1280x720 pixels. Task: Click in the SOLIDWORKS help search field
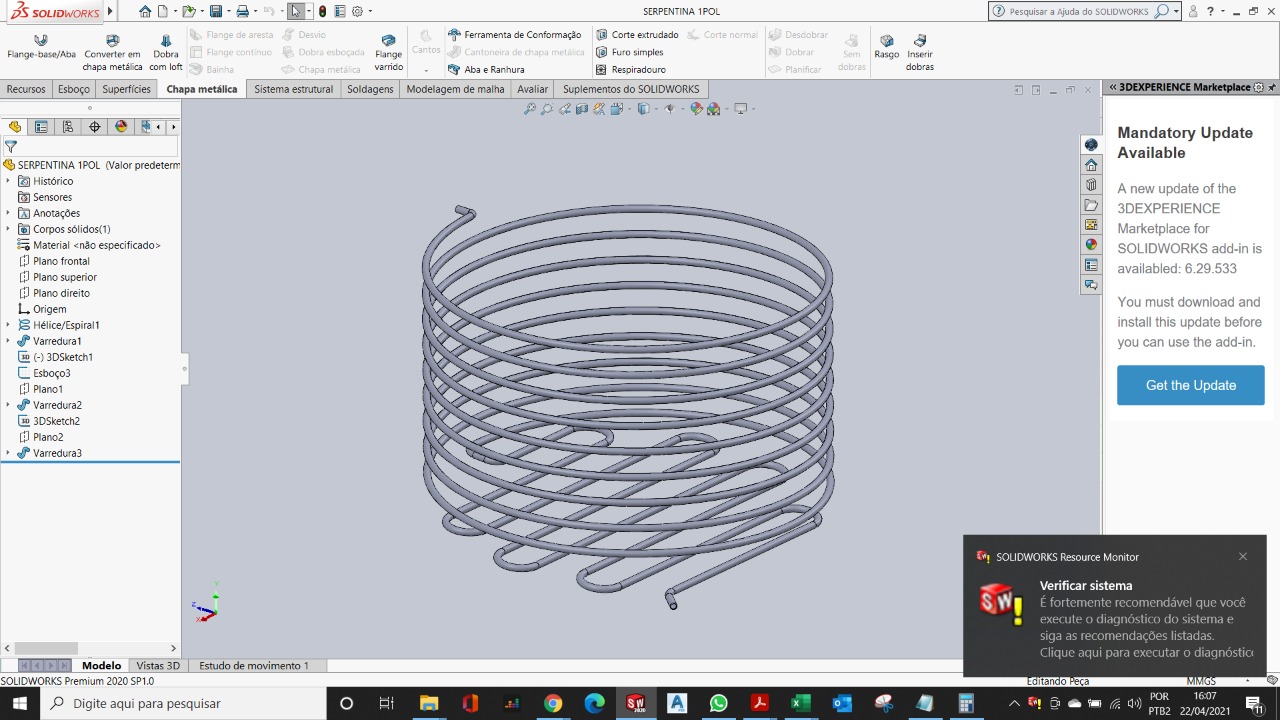(x=1078, y=12)
